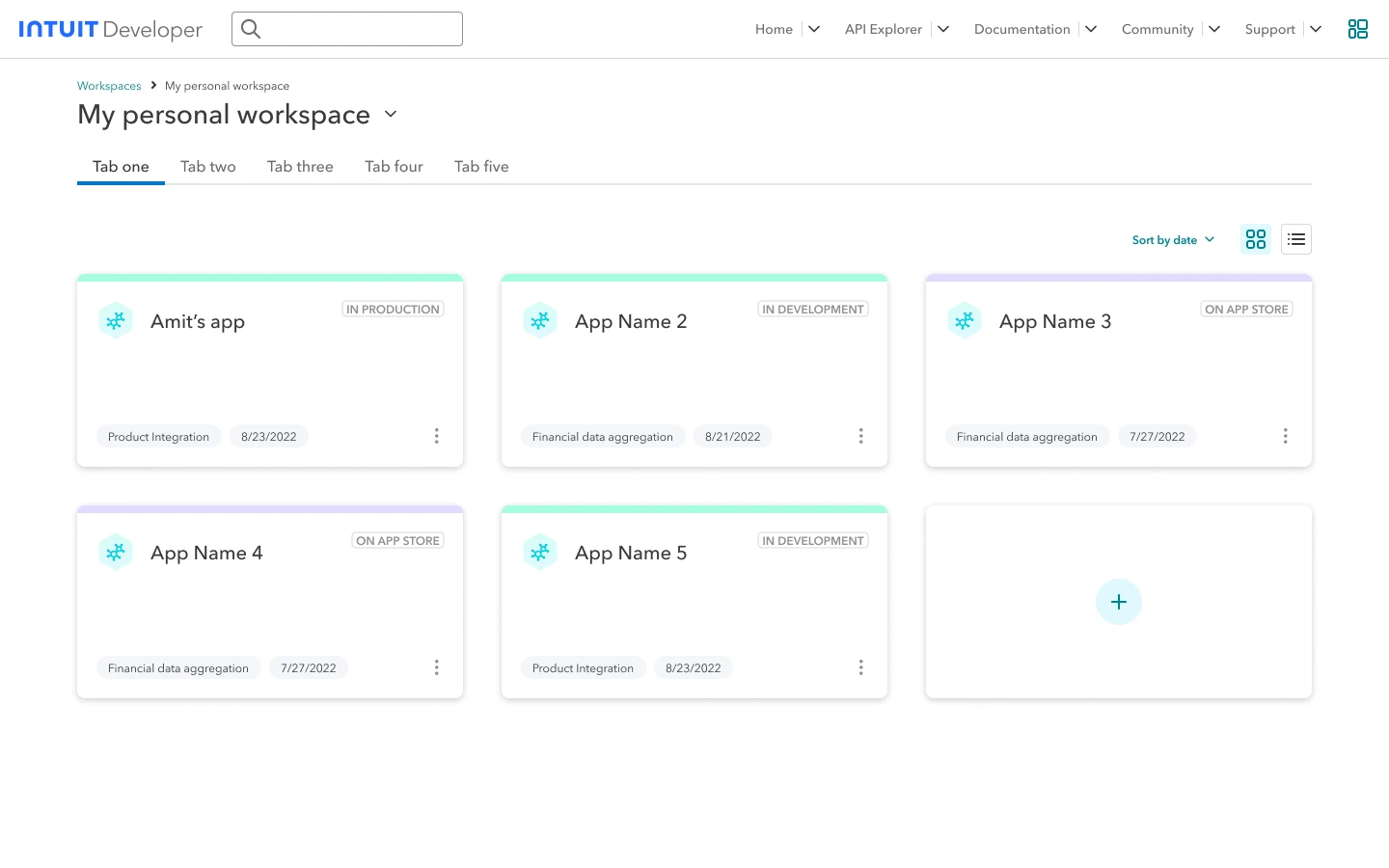This screenshot has height=868, width=1389.
Task: Add a new app with plus button
Action: 1119,602
